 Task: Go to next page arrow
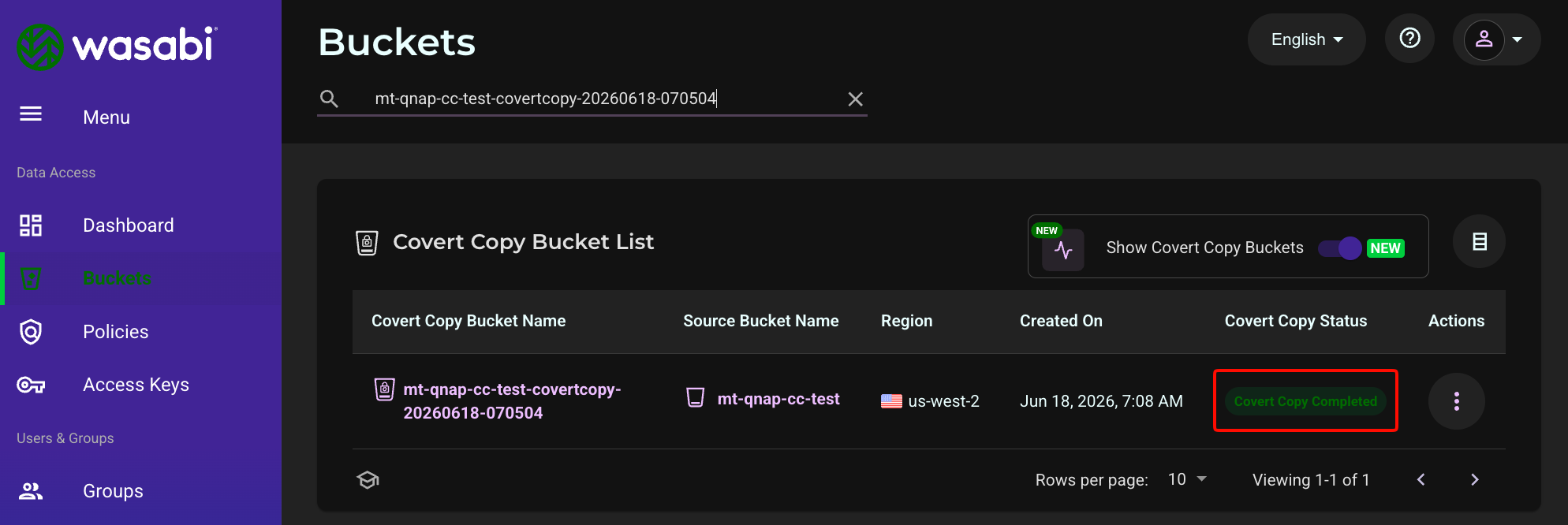pyautogui.click(x=1474, y=479)
